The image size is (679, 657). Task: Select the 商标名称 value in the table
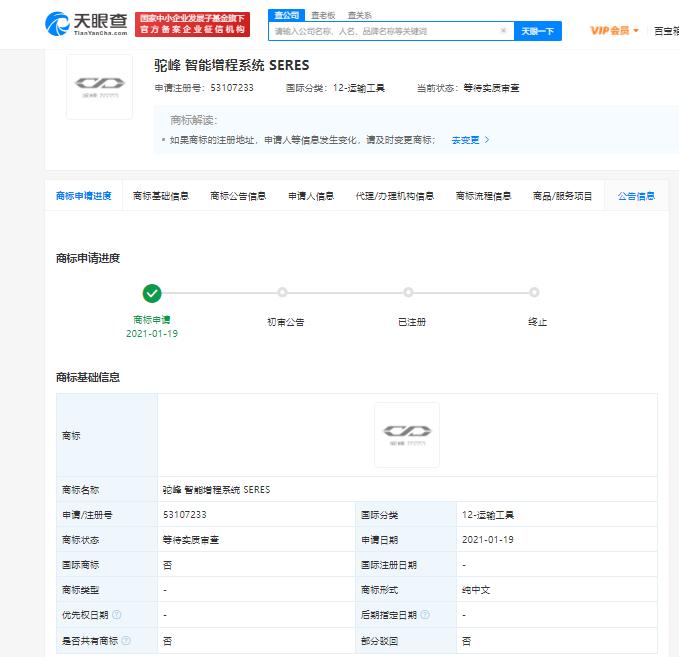pos(217,489)
